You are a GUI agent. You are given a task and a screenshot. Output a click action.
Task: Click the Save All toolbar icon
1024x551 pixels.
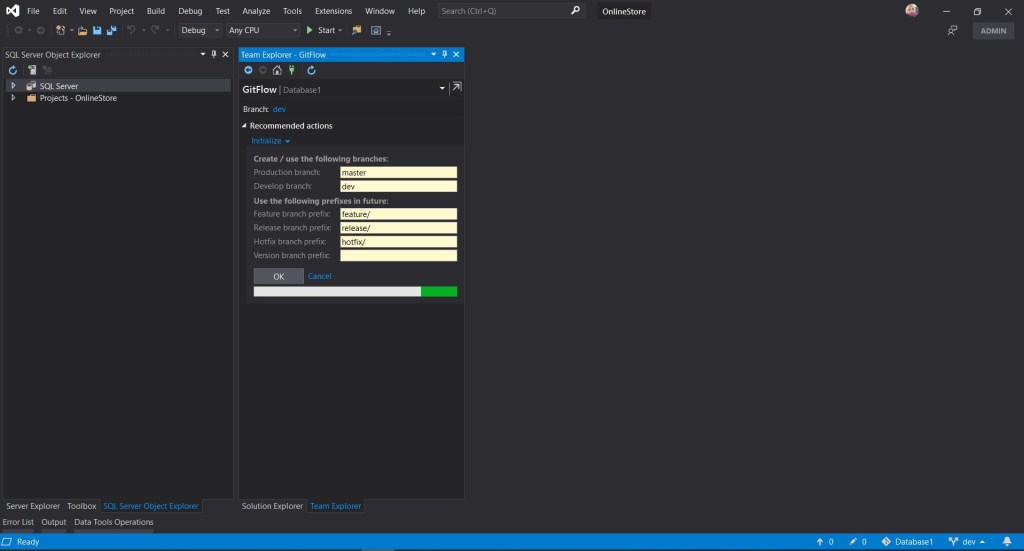coord(110,30)
